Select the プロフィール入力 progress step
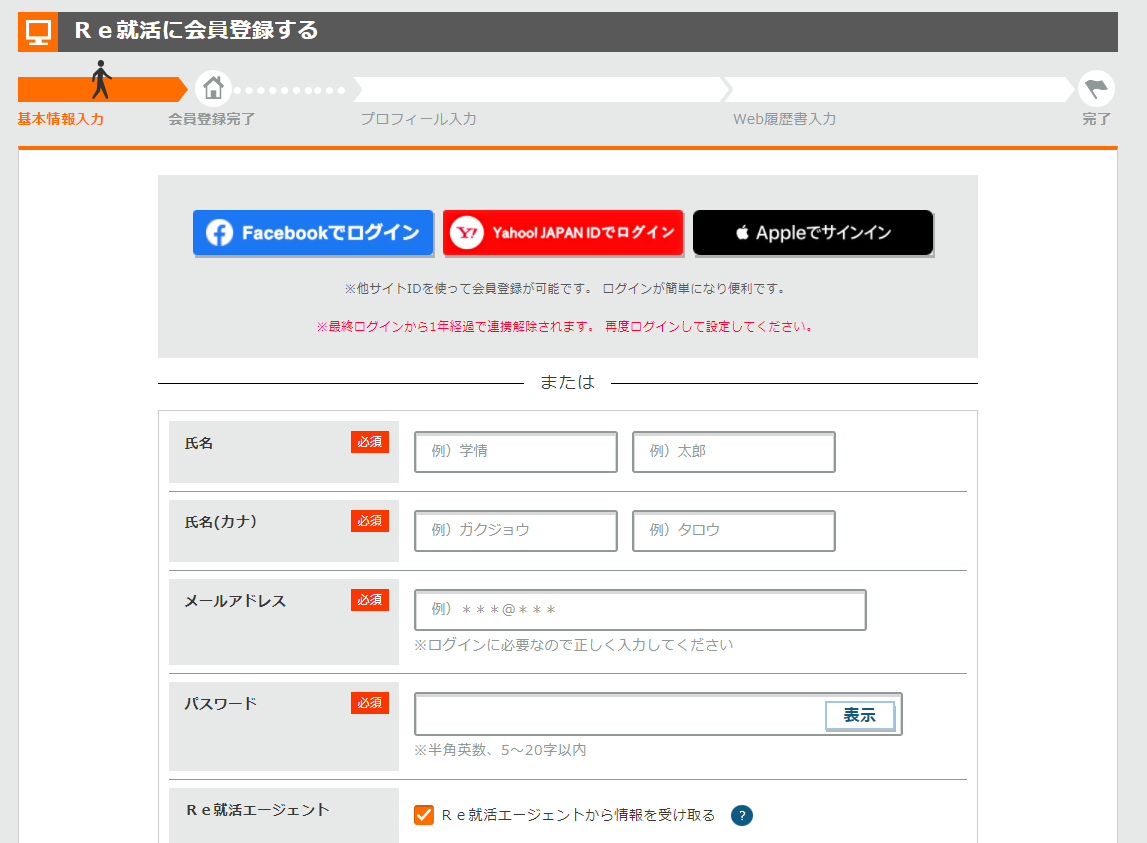 coord(420,118)
